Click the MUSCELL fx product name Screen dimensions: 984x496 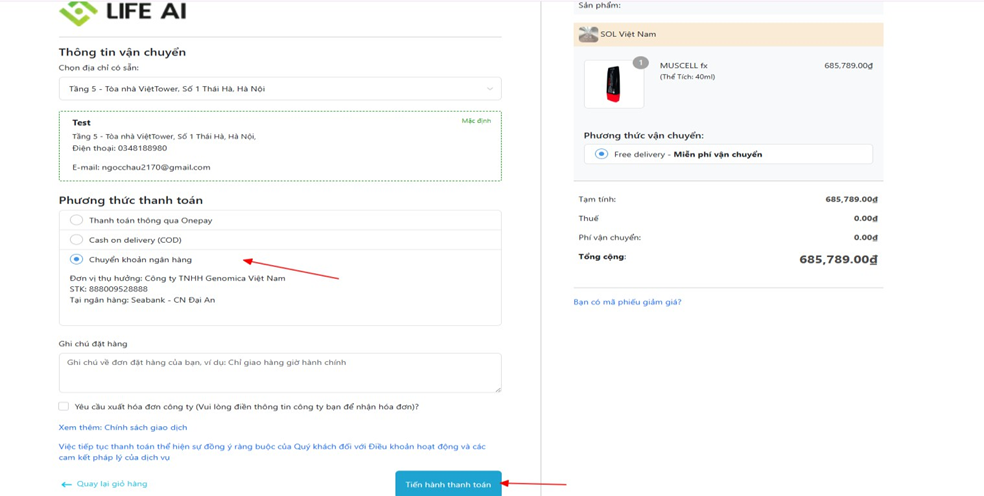click(683, 66)
